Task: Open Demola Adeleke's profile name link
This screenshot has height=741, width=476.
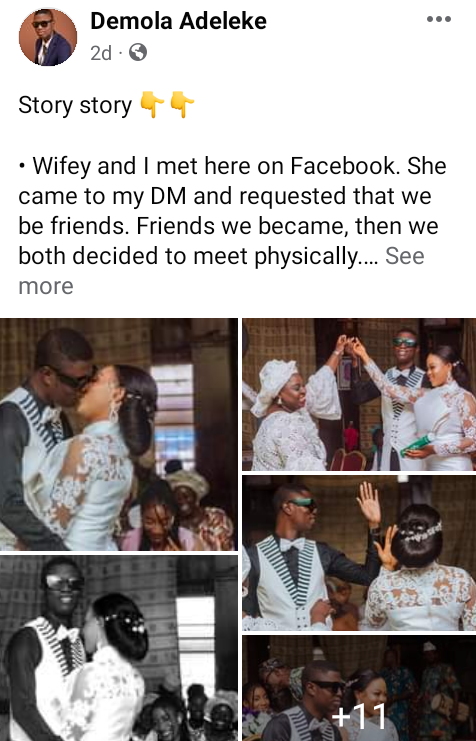Action: [x=178, y=21]
